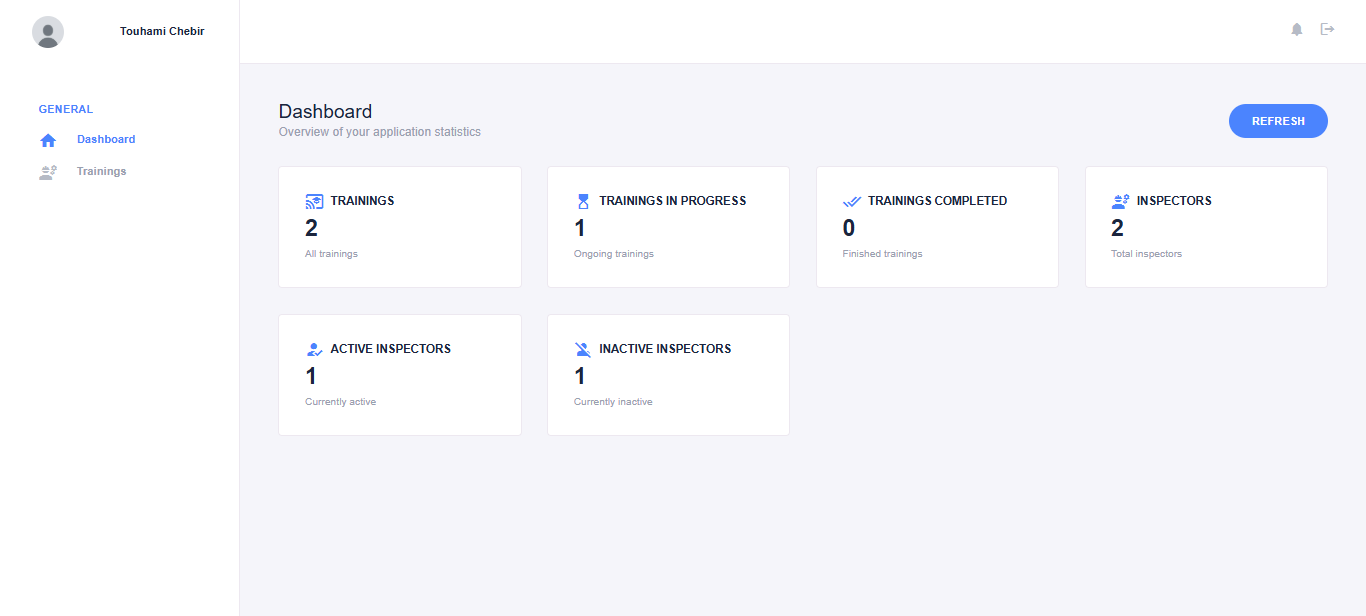Viewport: 1366px width, 616px height.
Task: Click the hourglass icon on Trainings in Progress card
Action: [581, 199]
